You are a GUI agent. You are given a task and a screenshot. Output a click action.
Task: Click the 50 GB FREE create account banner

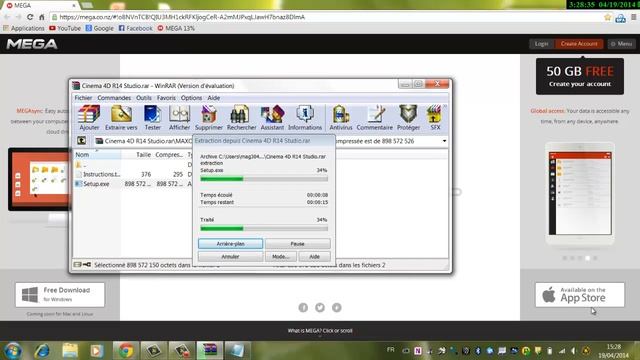pyautogui.click(x=580, y=76)
